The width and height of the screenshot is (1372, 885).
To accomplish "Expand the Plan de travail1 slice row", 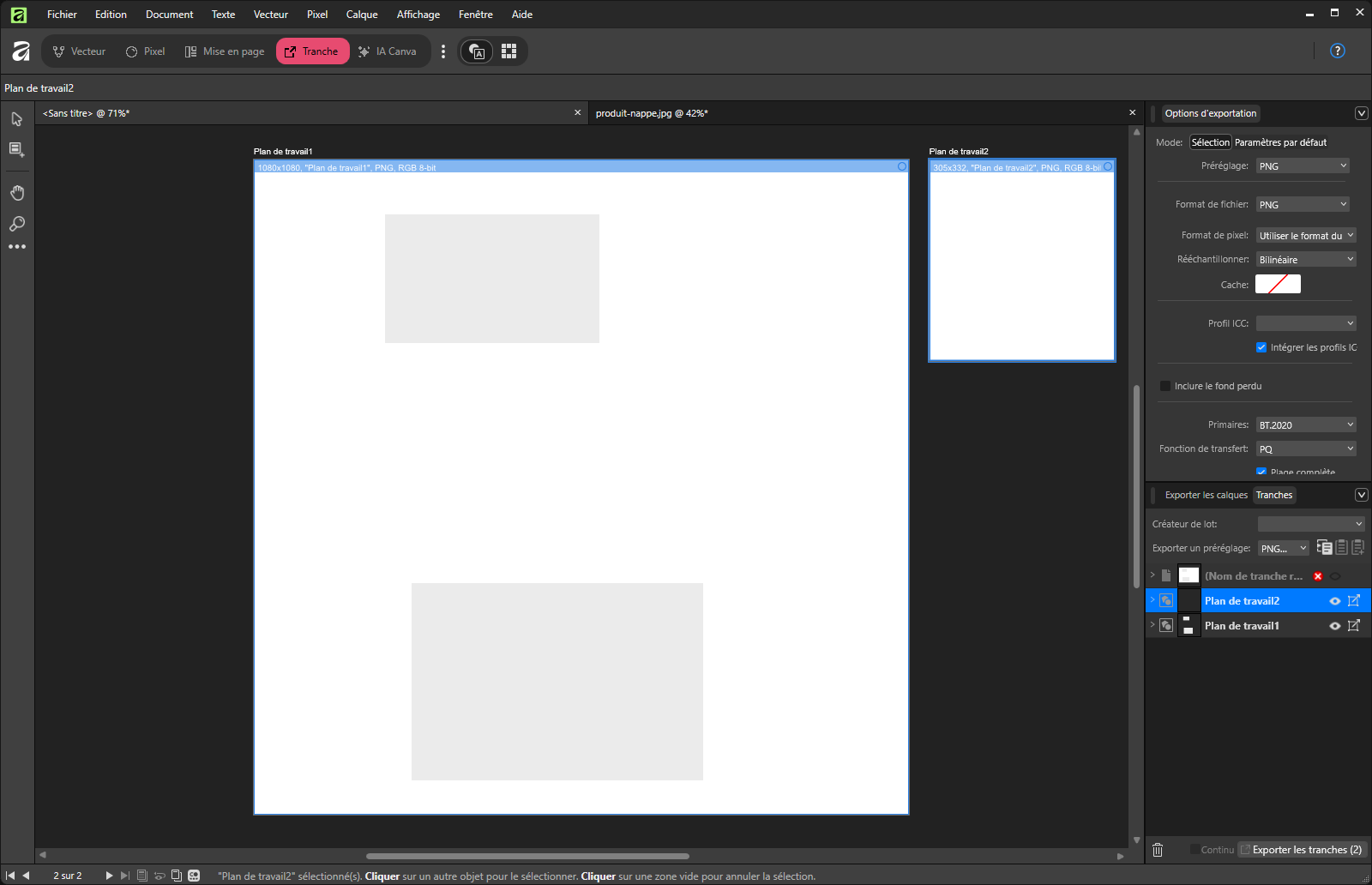I will click(x=1152, y=625).
